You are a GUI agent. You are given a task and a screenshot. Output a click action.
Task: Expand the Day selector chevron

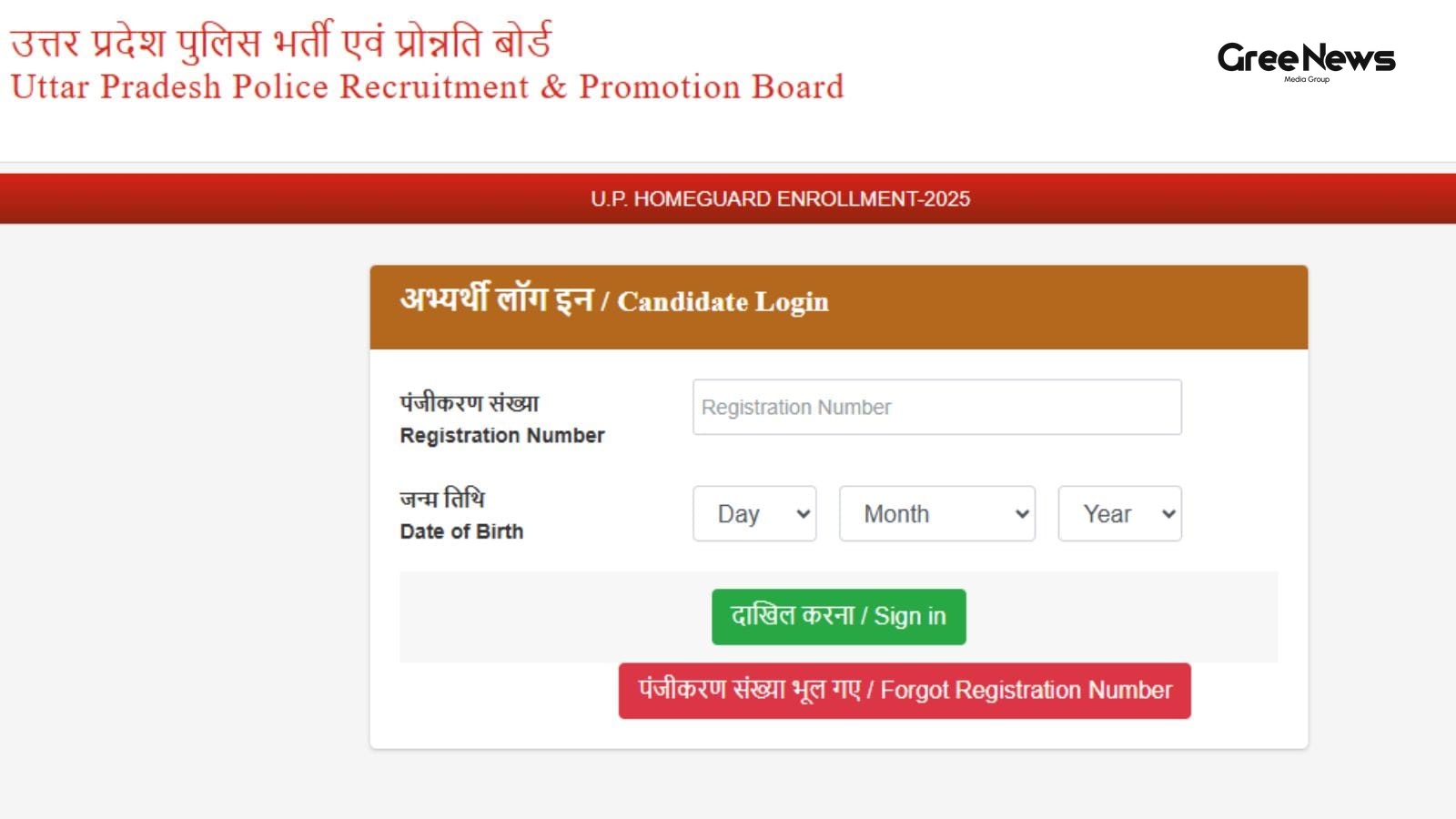coord(801,513)
